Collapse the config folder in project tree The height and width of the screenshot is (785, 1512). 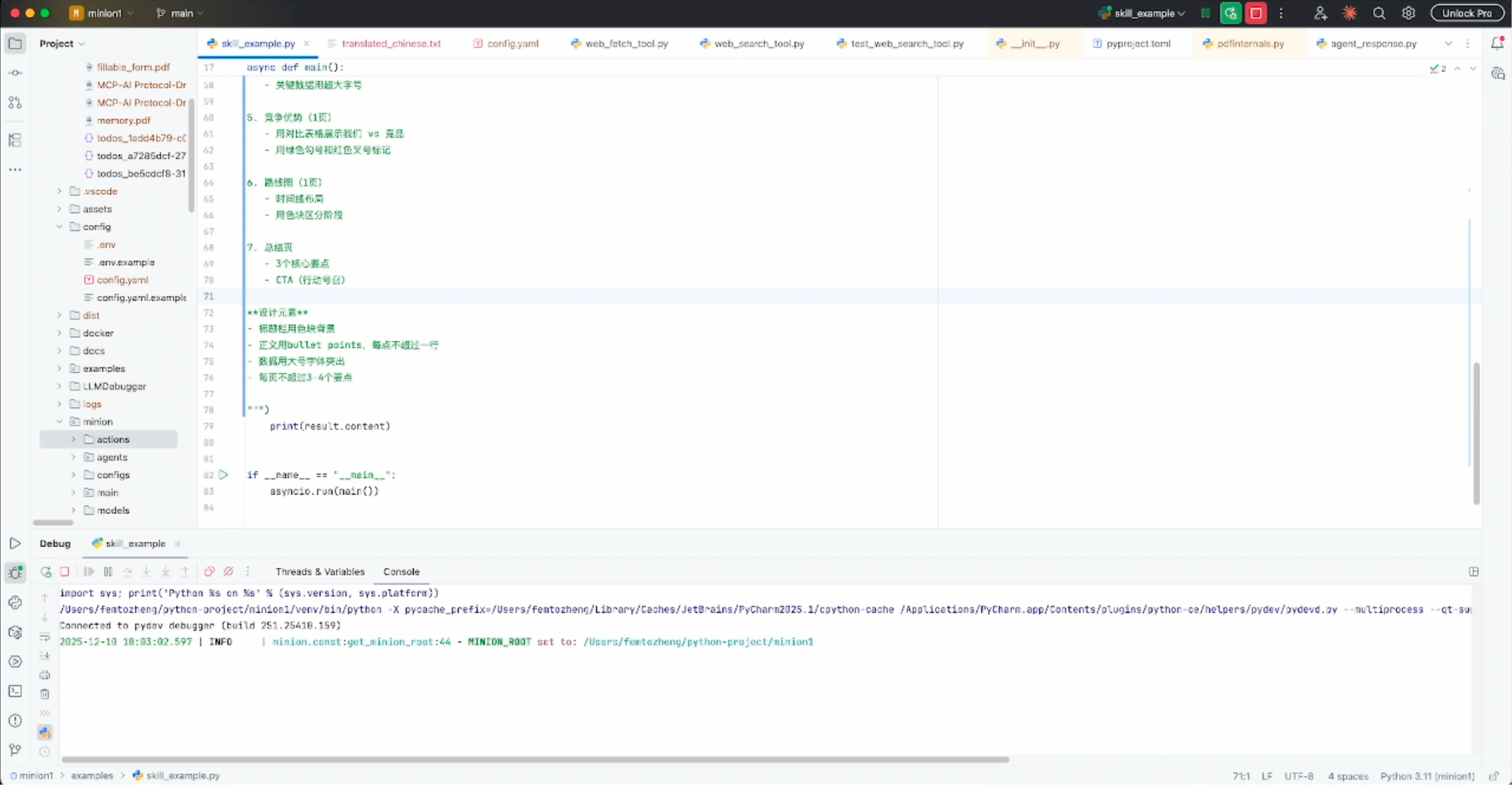(59, 227)
